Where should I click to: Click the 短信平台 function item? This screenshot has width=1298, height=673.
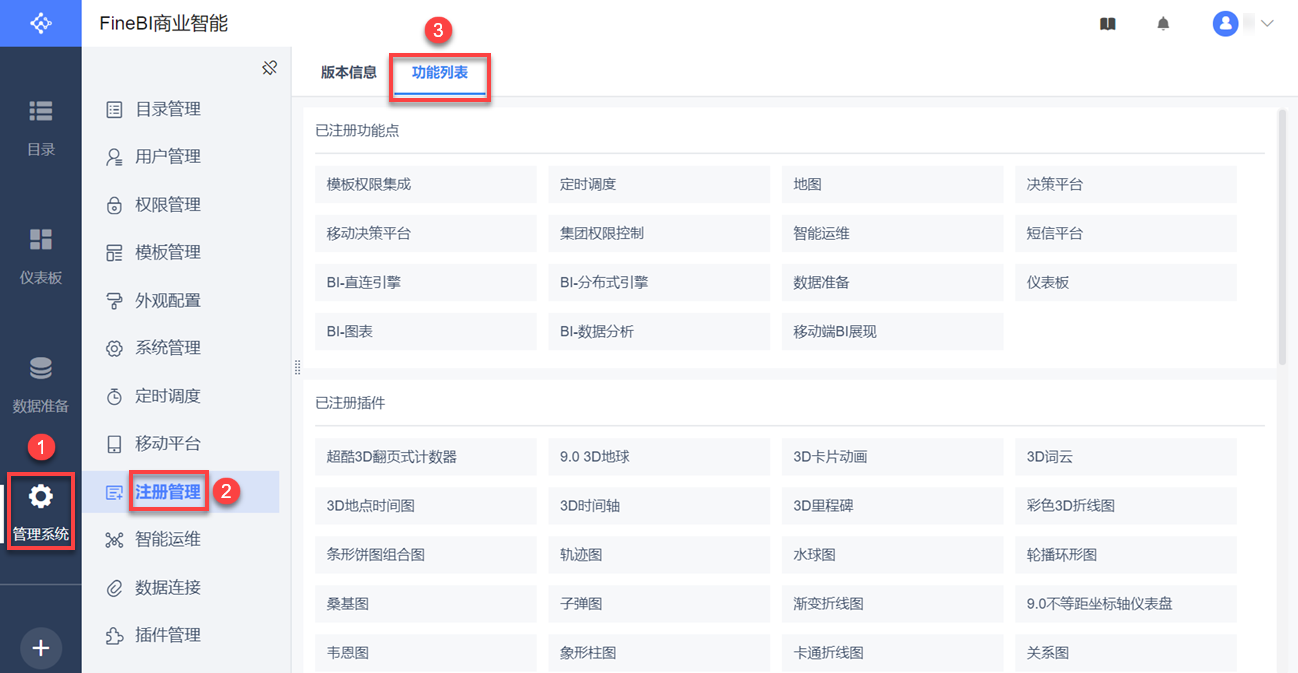pos(1126,234)
